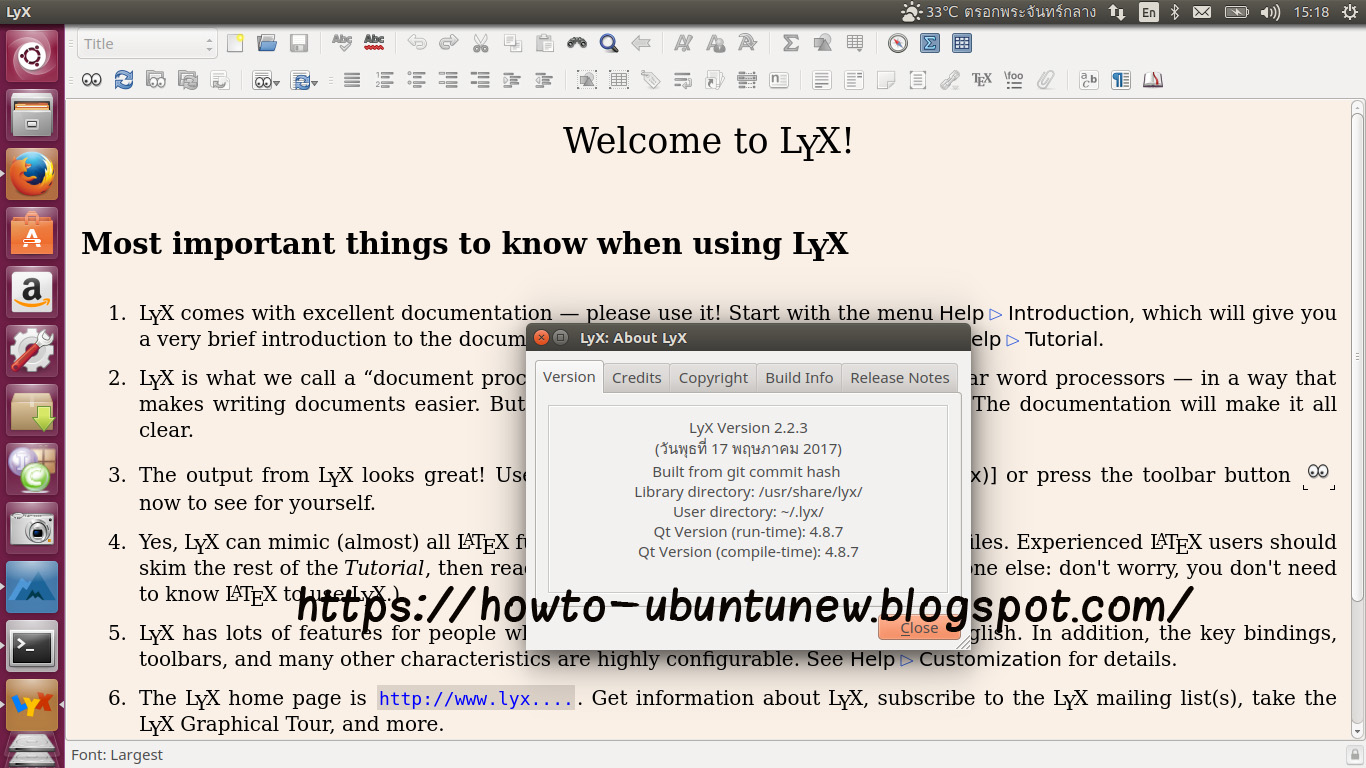
Task: Apply the default paragraph layout icon
Action: tap(352, 80)
